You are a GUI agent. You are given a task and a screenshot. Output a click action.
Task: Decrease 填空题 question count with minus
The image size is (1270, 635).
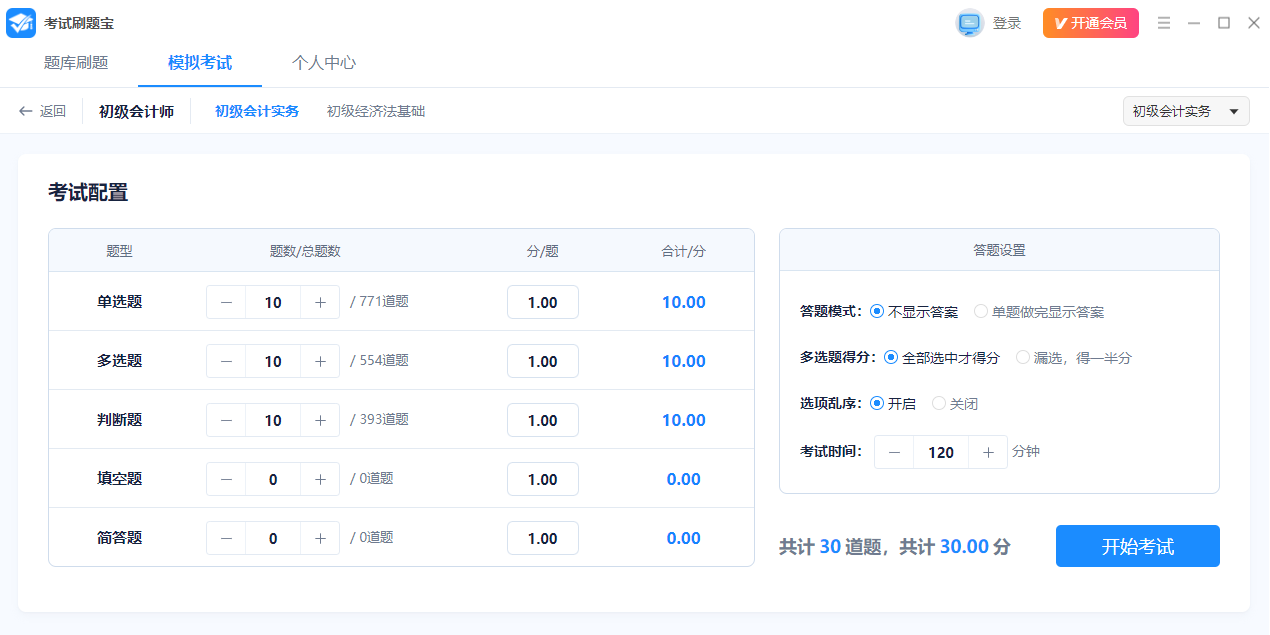click(226, 479)
